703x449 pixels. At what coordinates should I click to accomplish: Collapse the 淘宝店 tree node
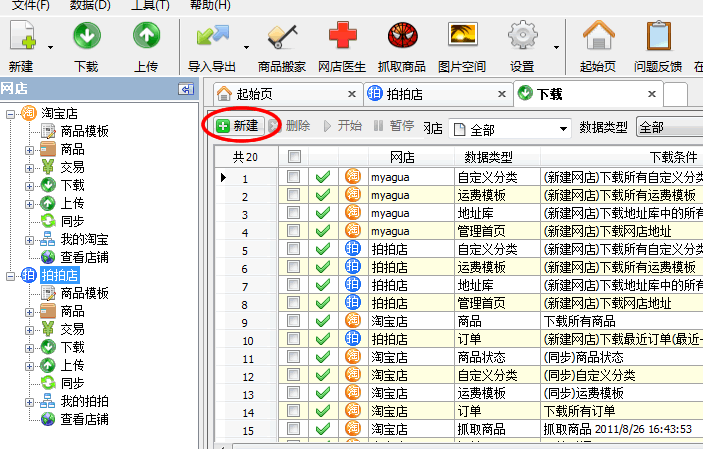coord(10,114)
